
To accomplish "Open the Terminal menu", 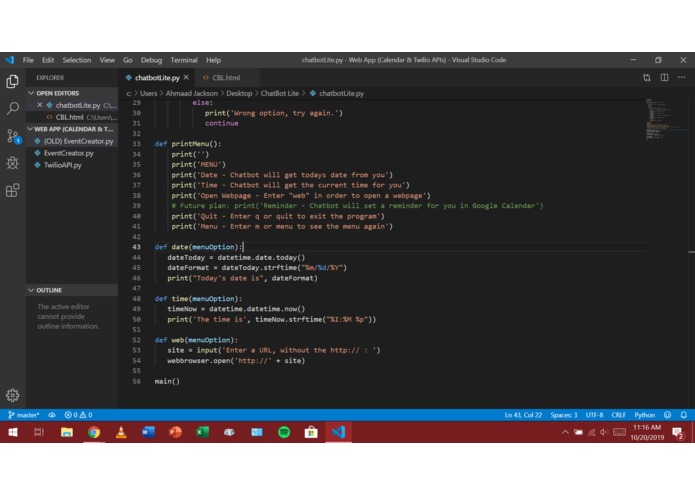I will [x=184, y=60].
